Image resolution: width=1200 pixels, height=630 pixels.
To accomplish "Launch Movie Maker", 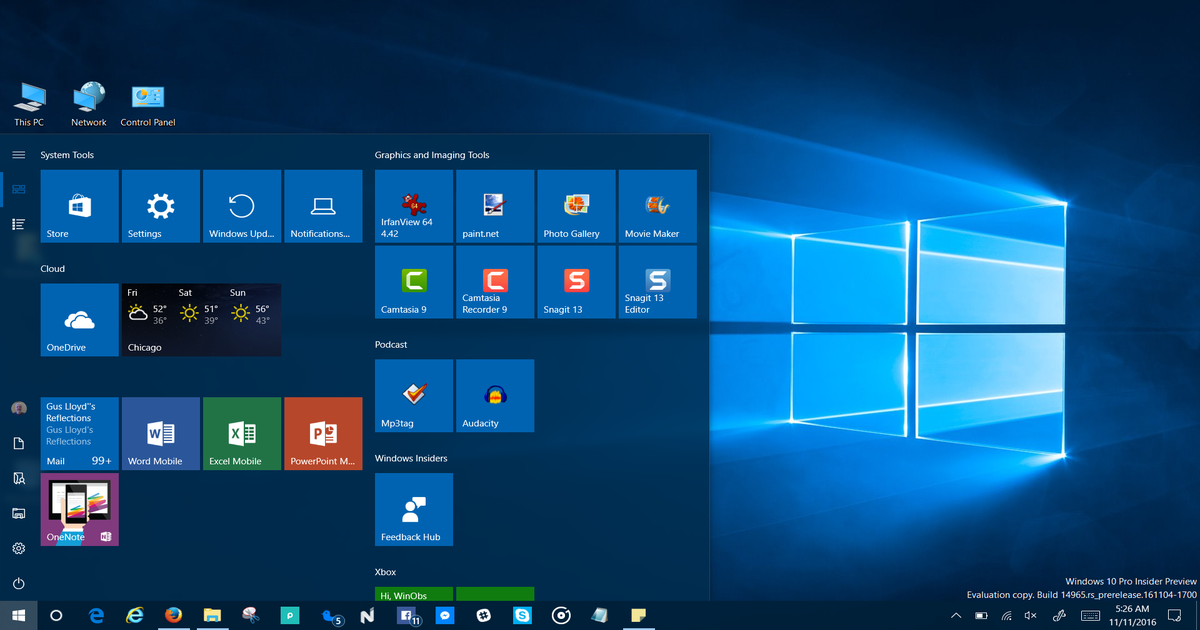I will [x=657, y=206].
